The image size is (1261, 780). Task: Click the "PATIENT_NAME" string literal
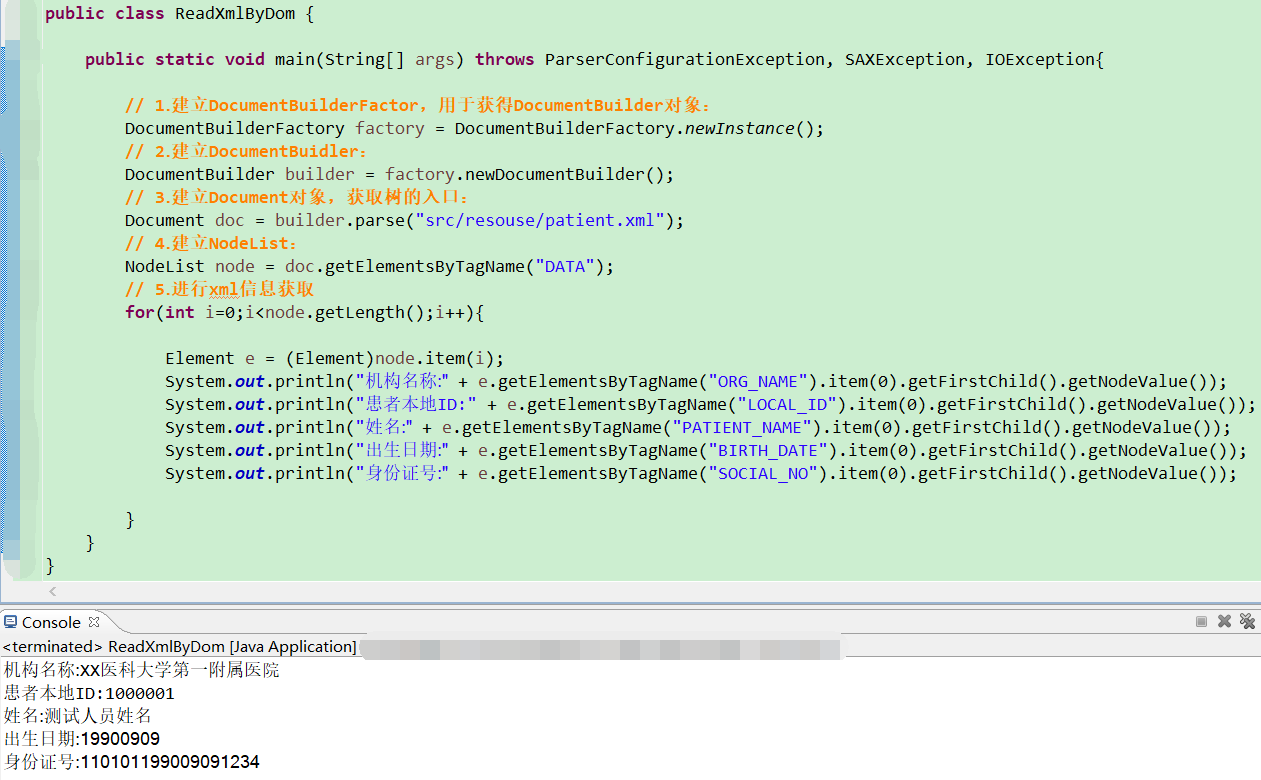(x=740, y=427)
